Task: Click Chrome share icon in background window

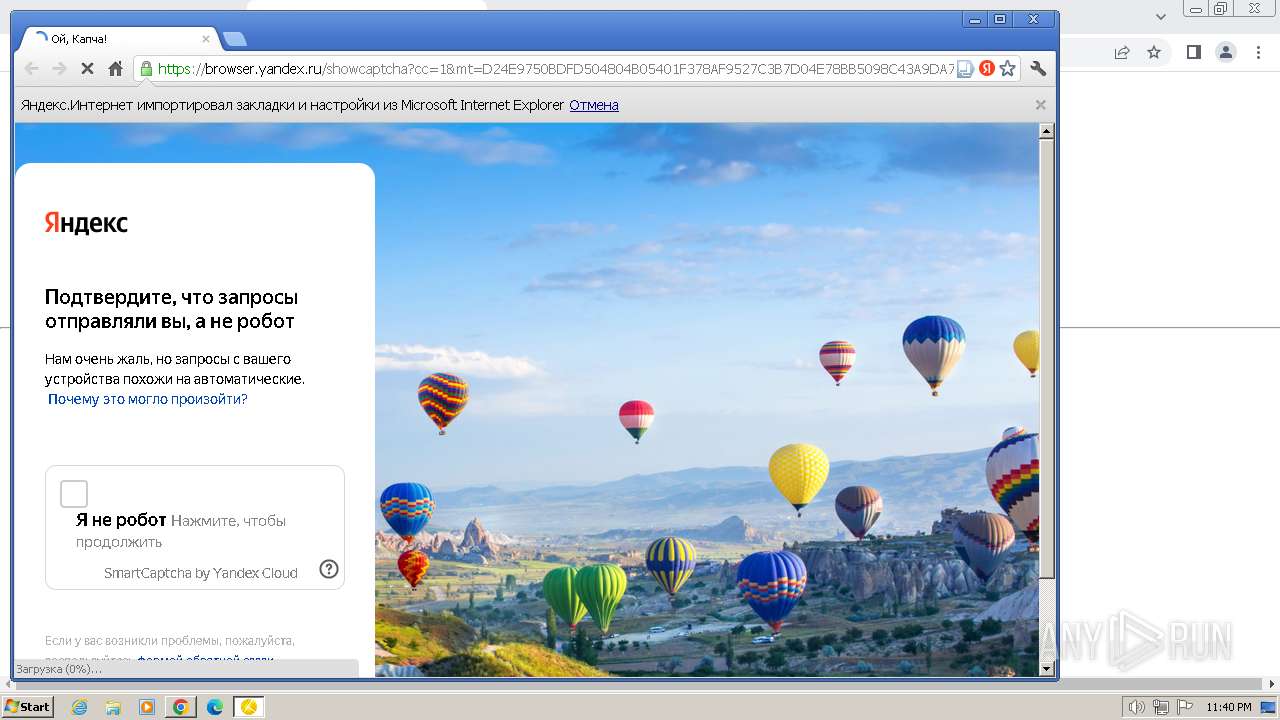Action: (1122, 52)
